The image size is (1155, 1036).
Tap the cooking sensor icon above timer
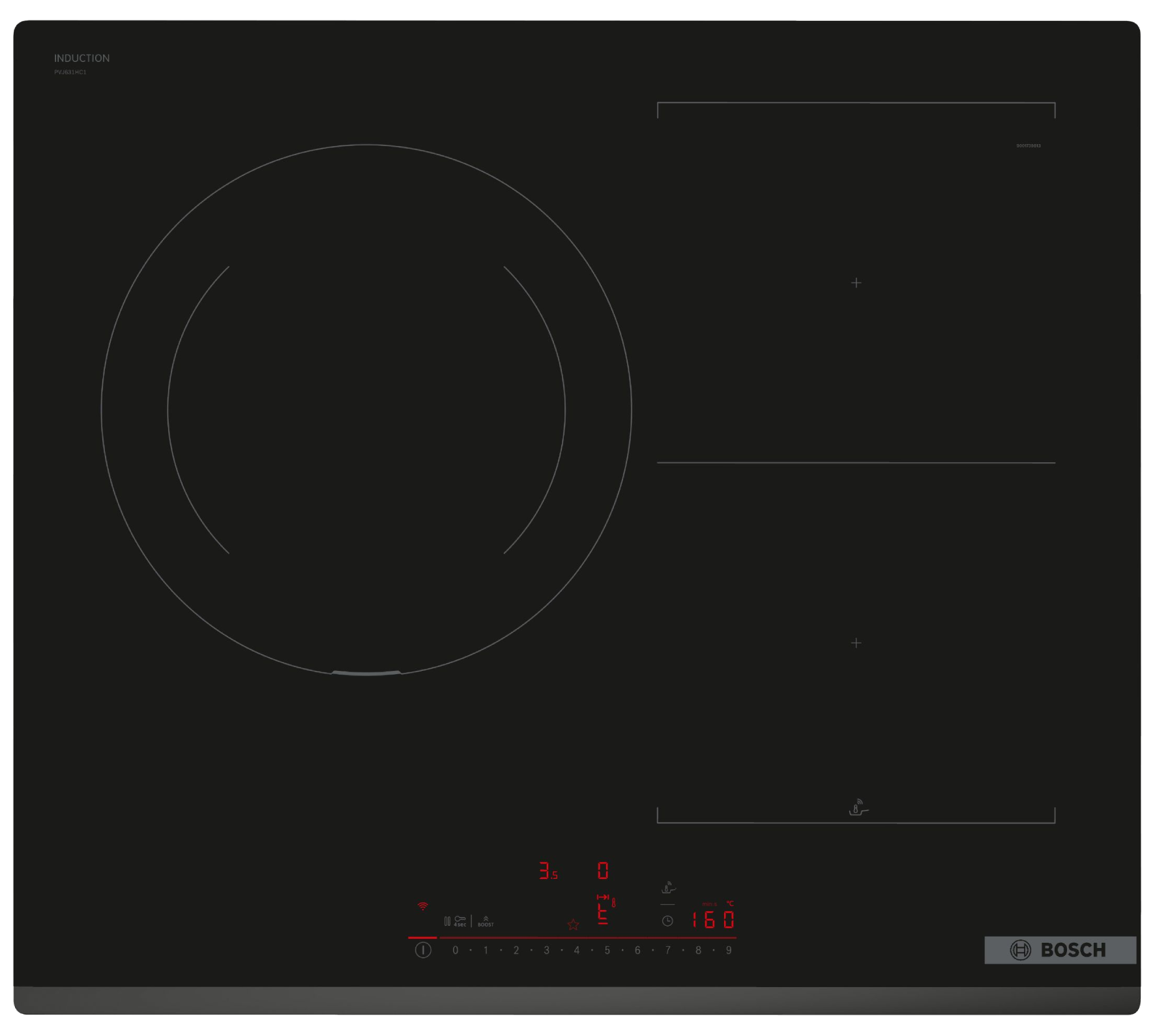pyautogui.click(x=668, y=888)
